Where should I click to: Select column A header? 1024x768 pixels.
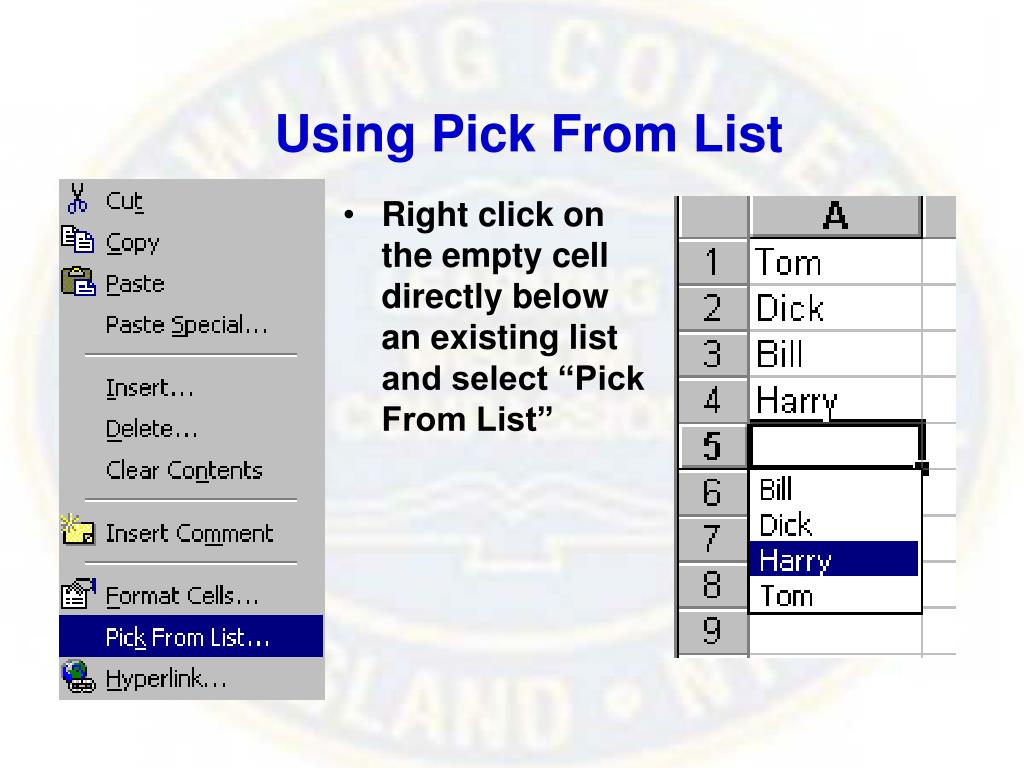[x=836, y=216]
